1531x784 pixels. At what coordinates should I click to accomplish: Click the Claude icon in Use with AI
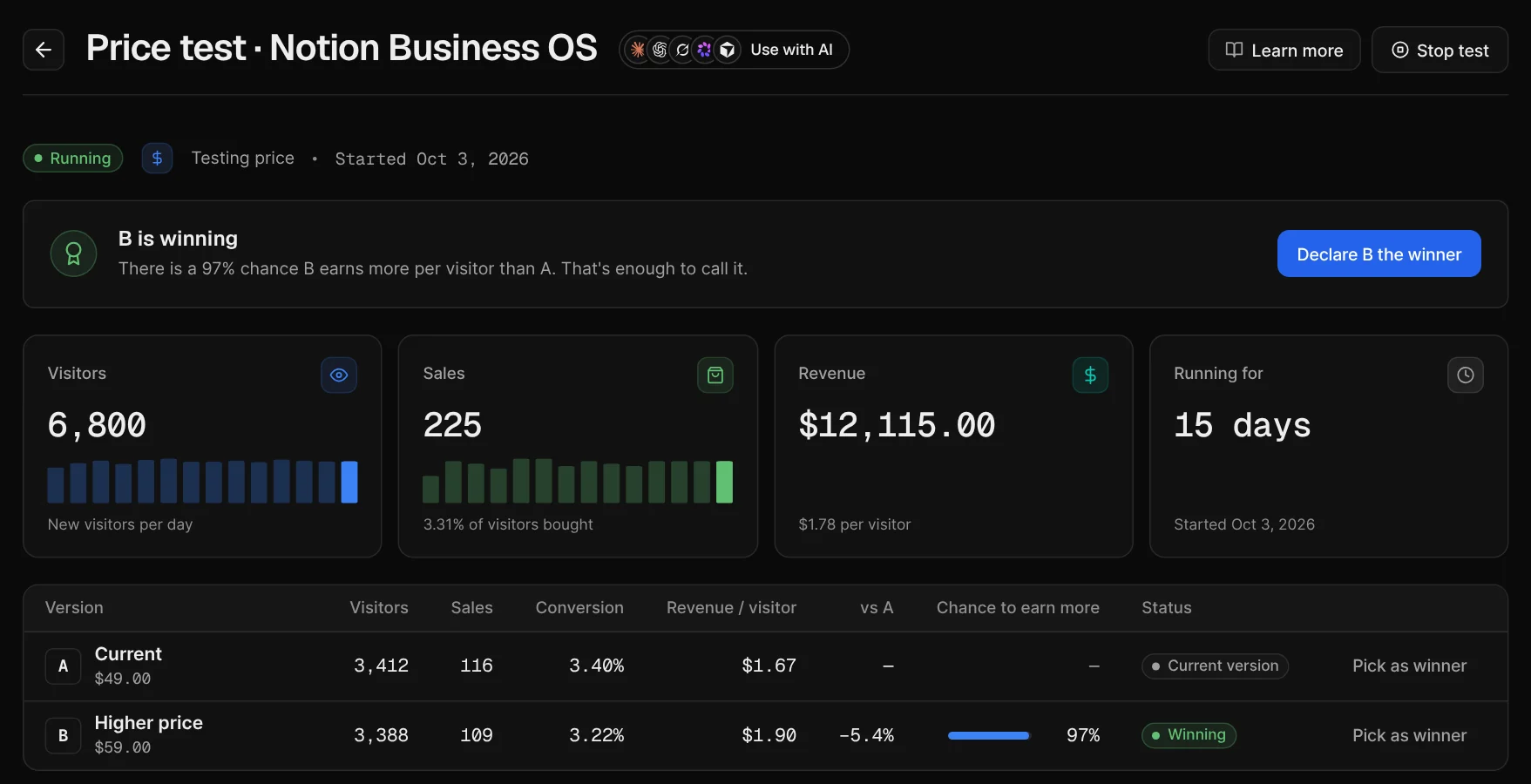coord(638,50)
